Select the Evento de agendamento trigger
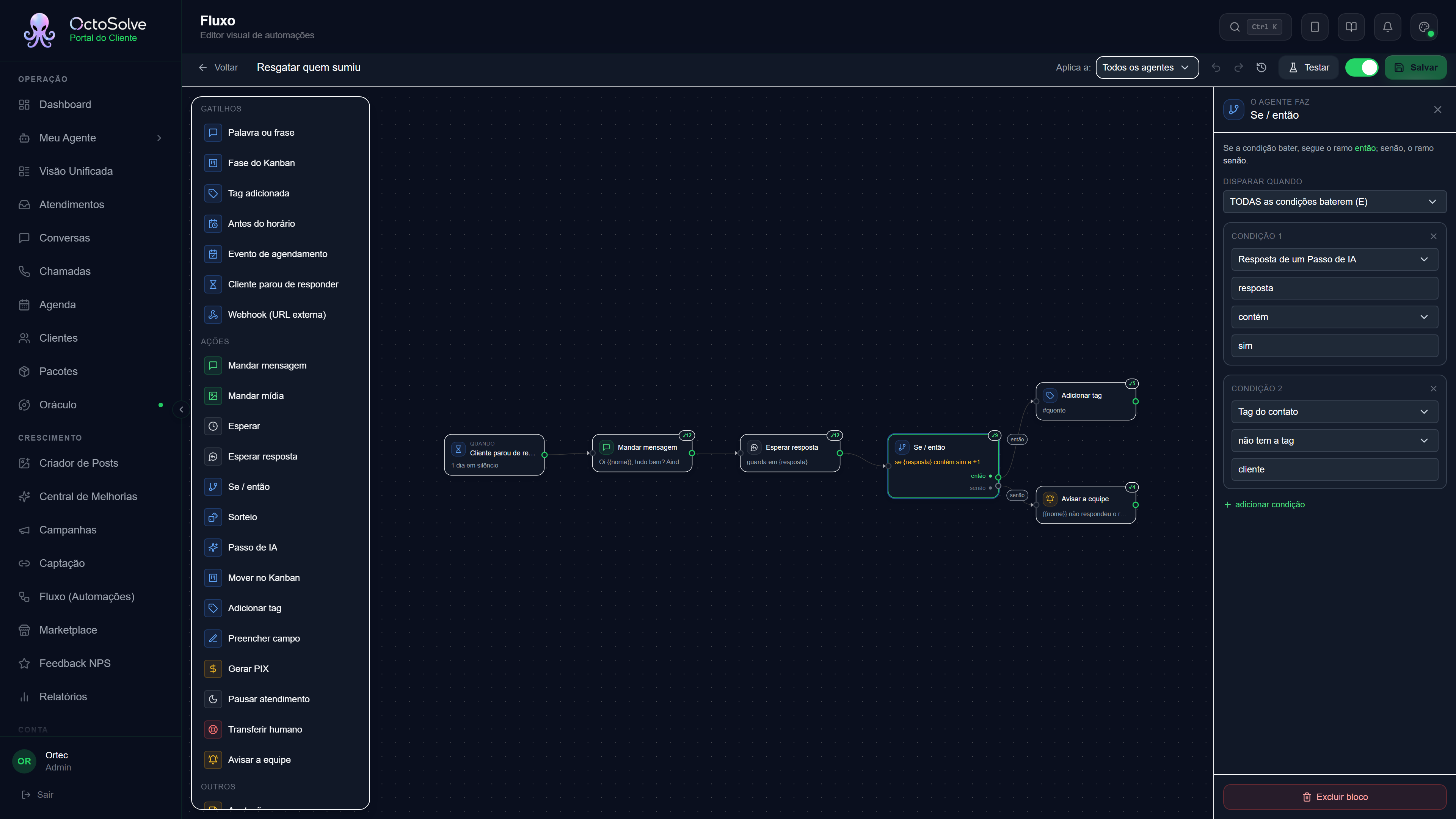The height and width of the screenshot is (819, 1456). tap(280, 254)
